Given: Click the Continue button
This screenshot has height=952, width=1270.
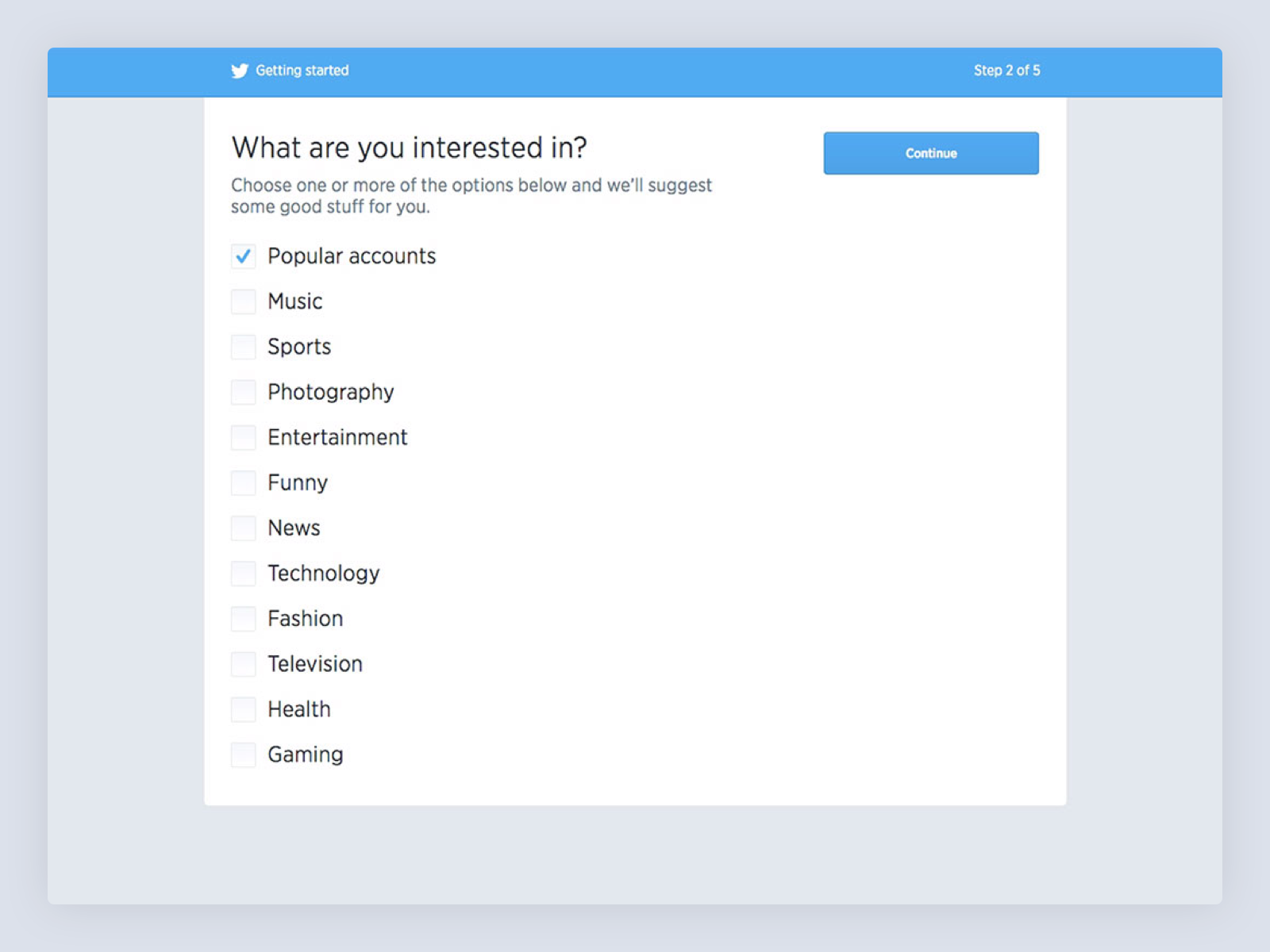Looking at the screenshot, I should (930, 153).
